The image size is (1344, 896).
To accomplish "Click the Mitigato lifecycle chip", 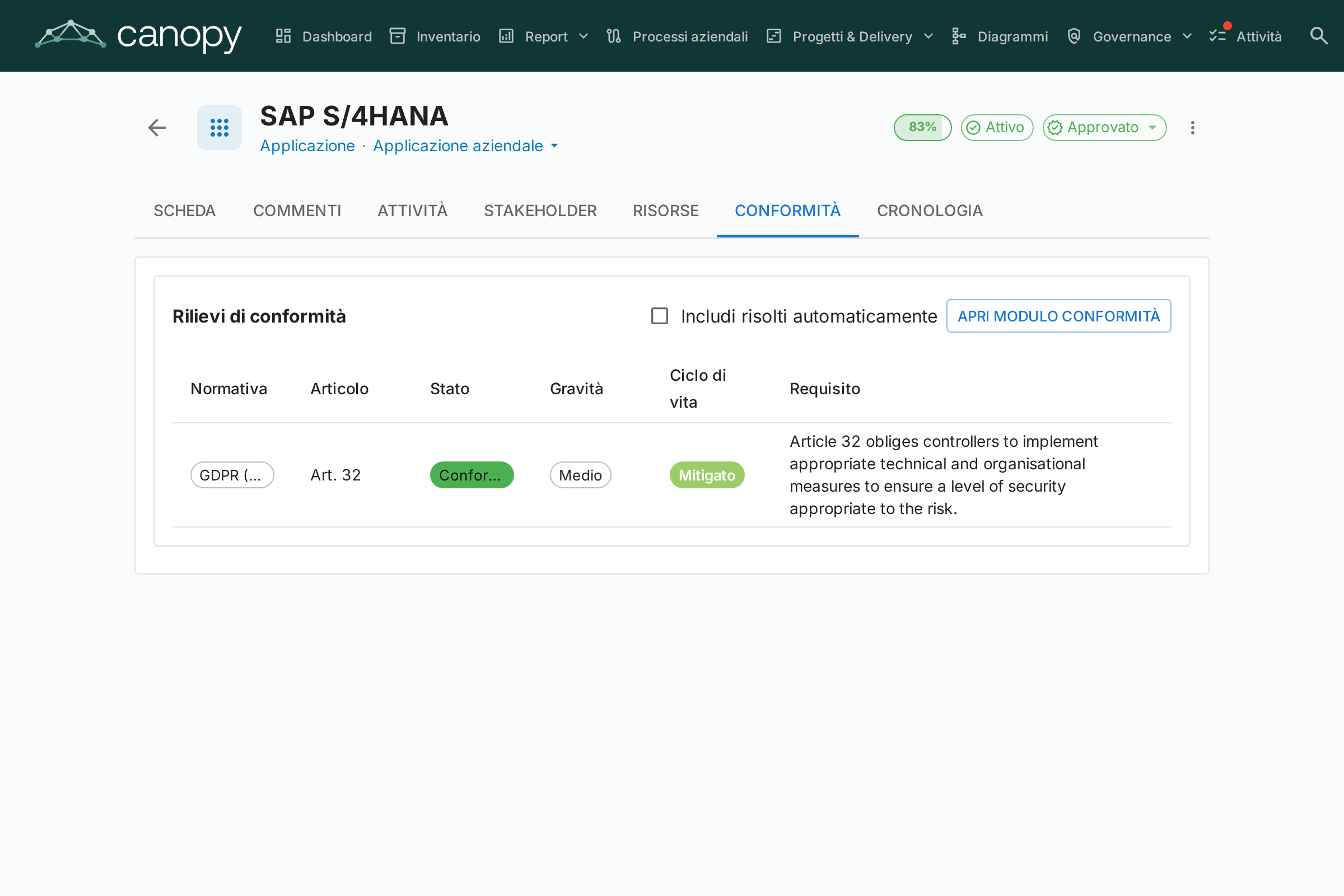I will click(x=707, y=475).
